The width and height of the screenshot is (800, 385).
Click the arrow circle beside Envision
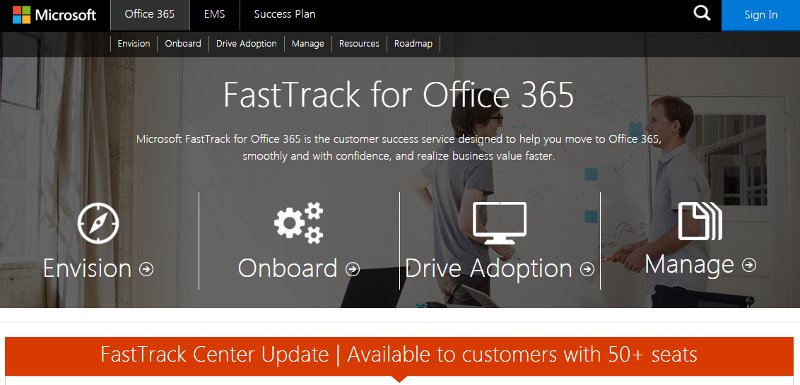(x=146, y=269)
